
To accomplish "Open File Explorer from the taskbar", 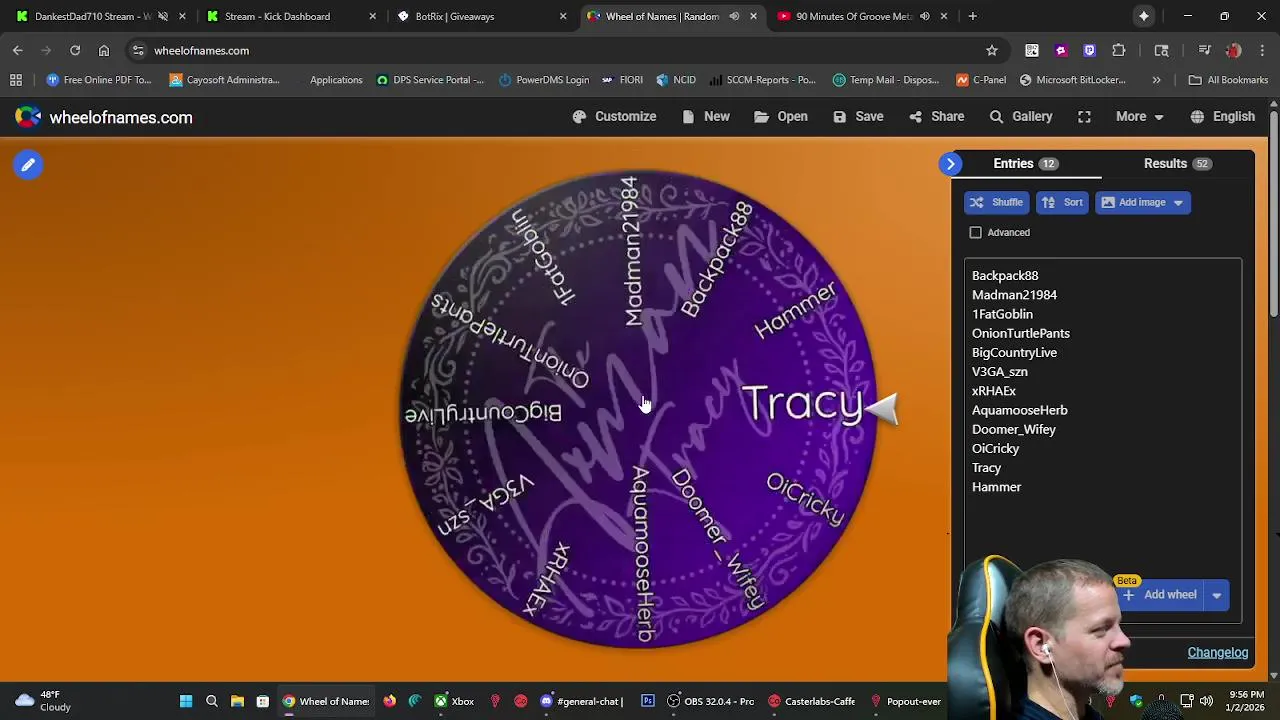I will (237, 702).
